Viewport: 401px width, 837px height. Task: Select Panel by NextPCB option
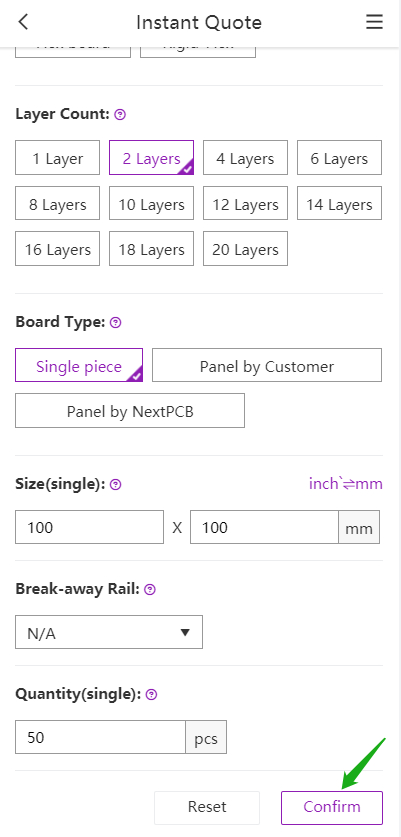click(130, 411)
